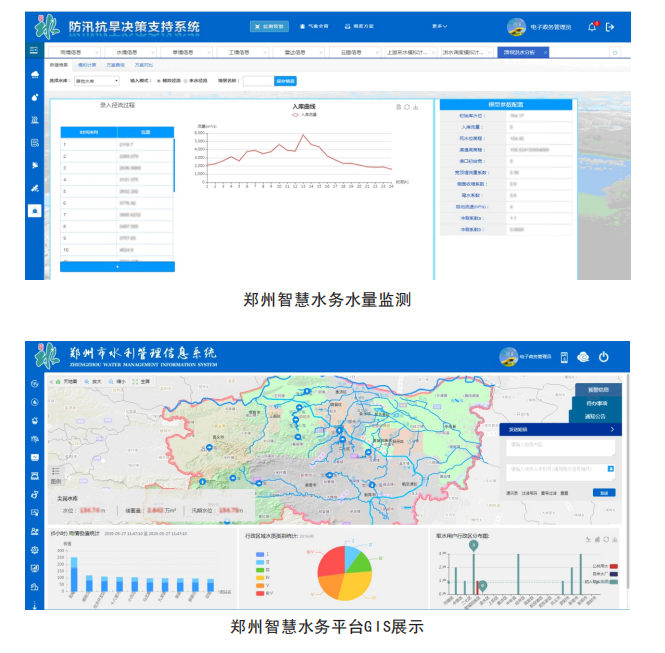Viewport: 665px width, 653px height.
Task: Click the 通知公告 button on map panel
Action: [x=597, y=415]
